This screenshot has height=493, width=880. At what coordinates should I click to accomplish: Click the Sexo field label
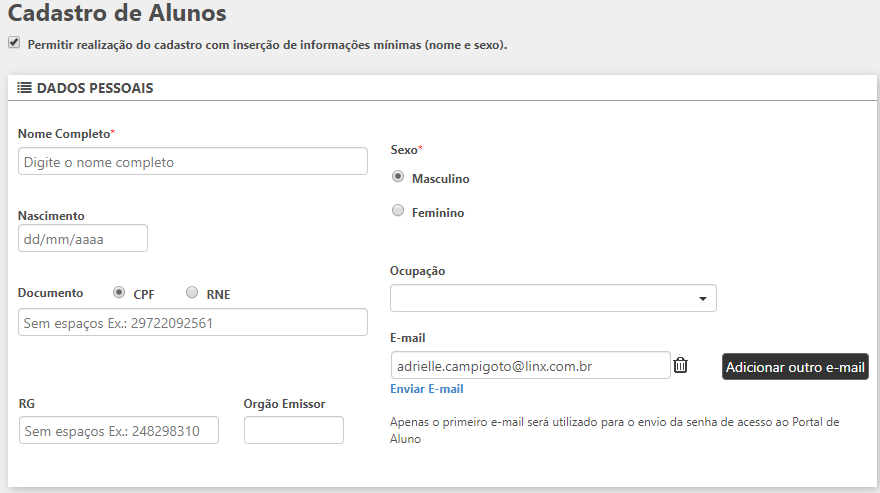(406, 150)
